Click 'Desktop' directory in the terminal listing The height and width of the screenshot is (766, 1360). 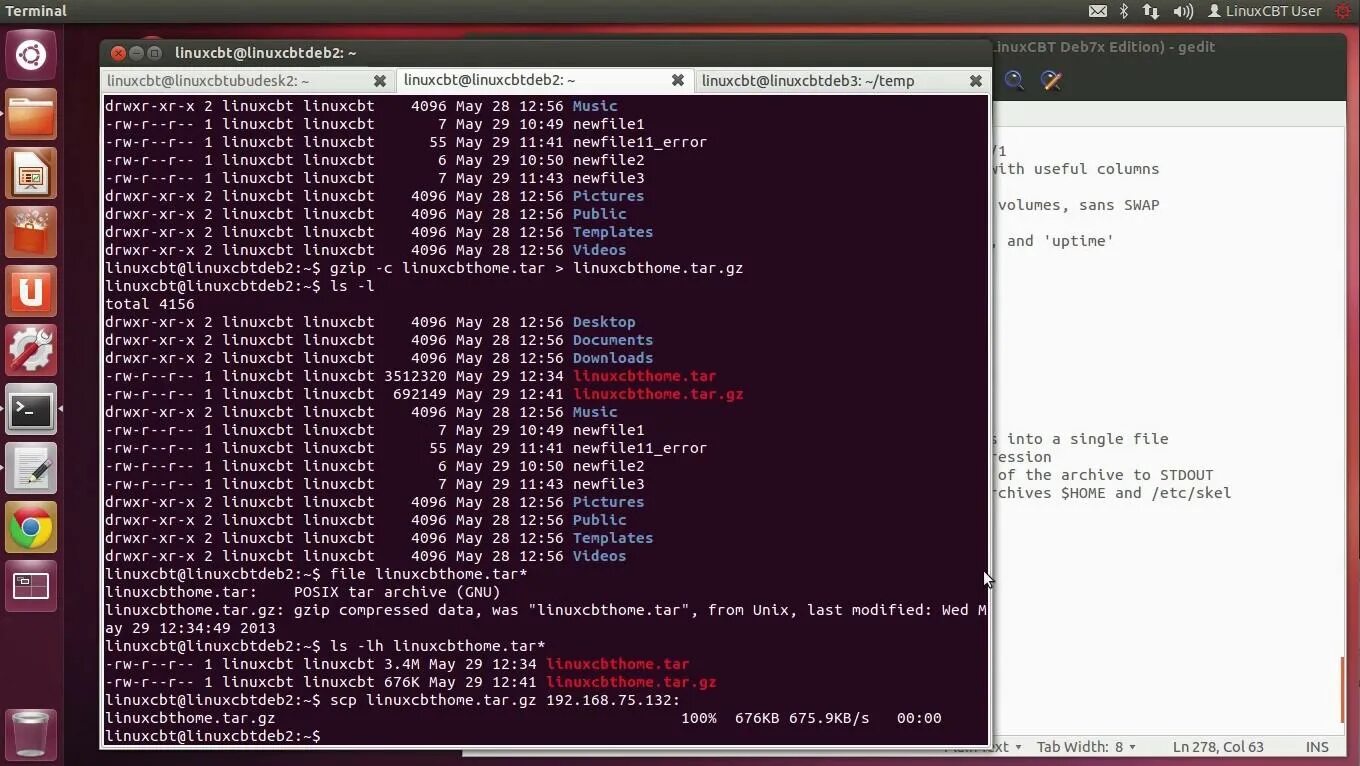[604, 322]
